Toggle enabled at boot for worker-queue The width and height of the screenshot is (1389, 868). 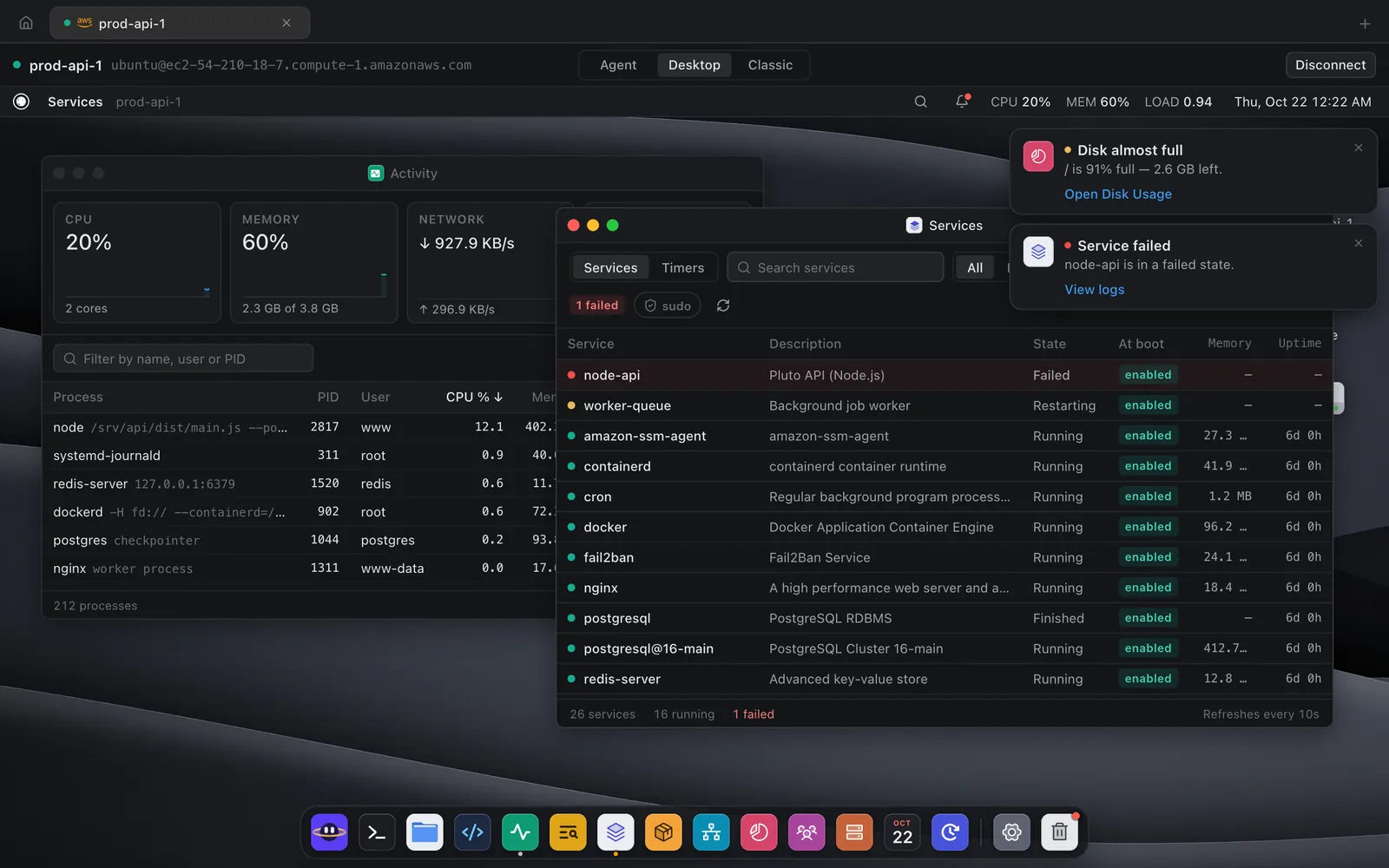[1148, 405]
